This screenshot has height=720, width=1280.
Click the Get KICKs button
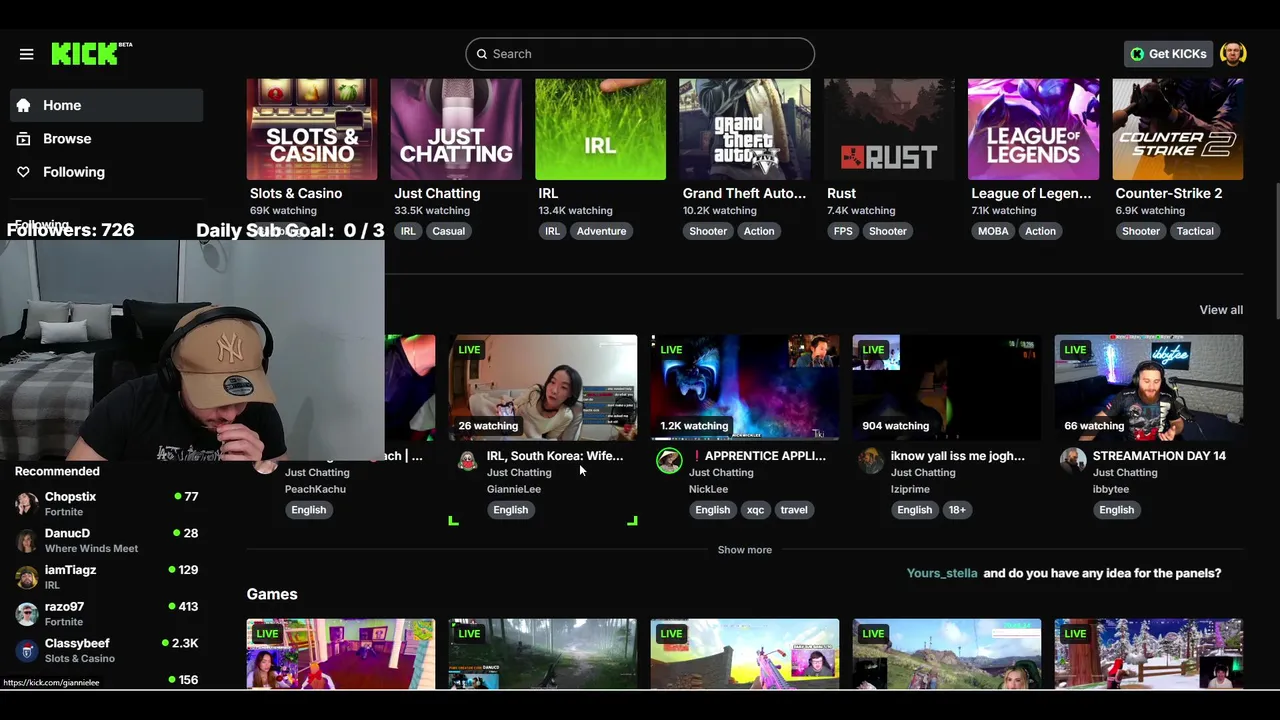click(1168, 54)
